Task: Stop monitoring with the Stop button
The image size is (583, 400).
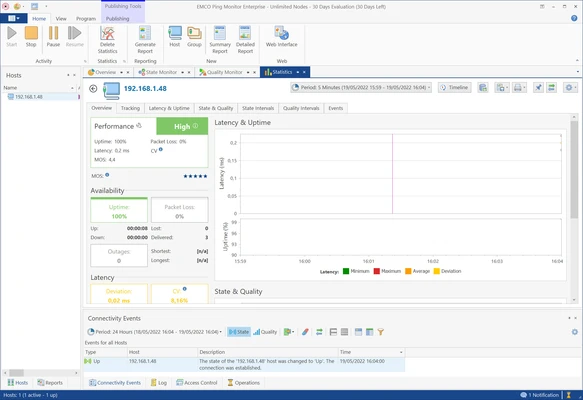Action: coord(31,36)
